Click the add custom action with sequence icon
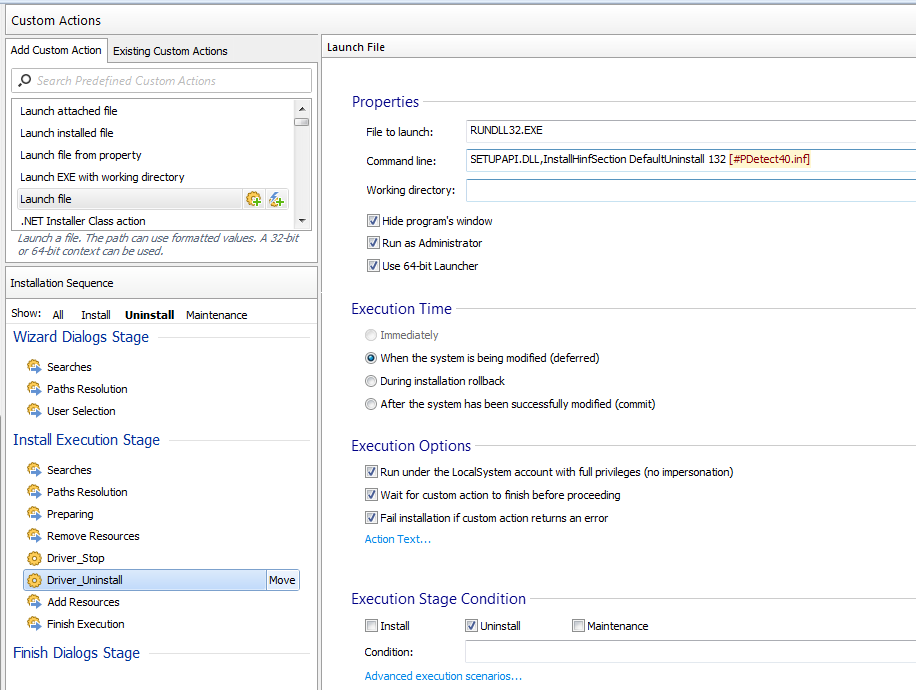 [x=254, y=199]
